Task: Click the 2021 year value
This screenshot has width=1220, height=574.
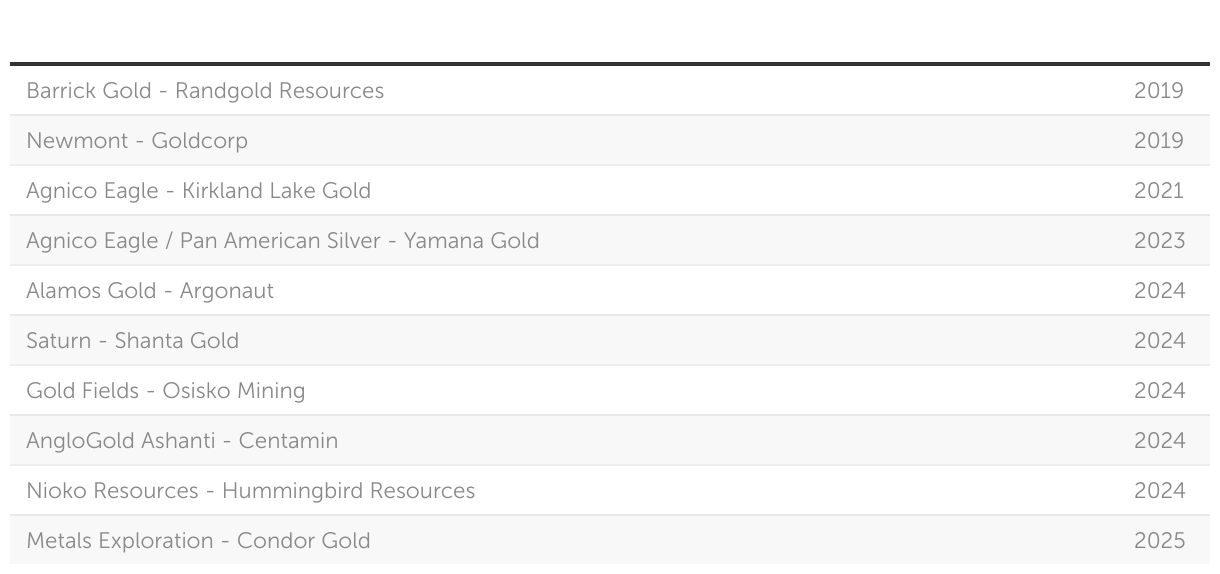Action: click(x=1159, y=191)
